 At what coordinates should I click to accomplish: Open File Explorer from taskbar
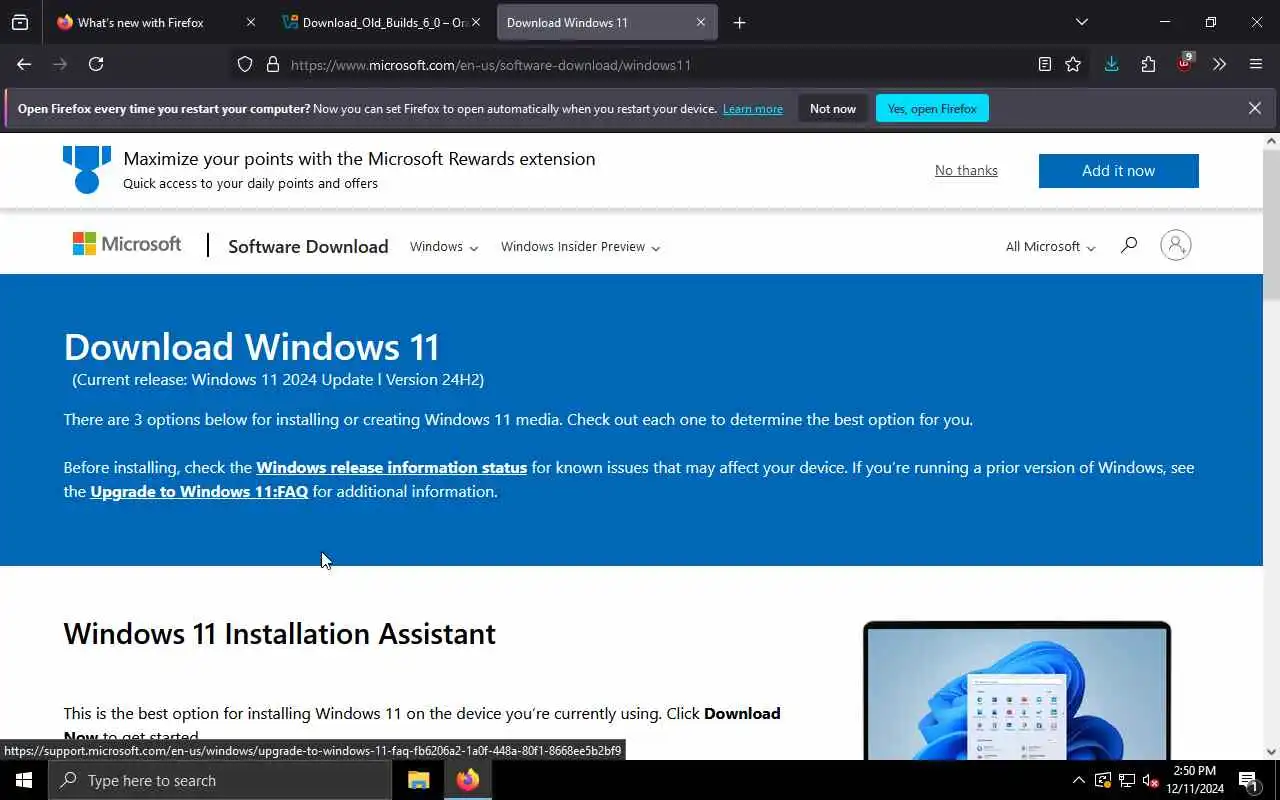click(419, 780)
